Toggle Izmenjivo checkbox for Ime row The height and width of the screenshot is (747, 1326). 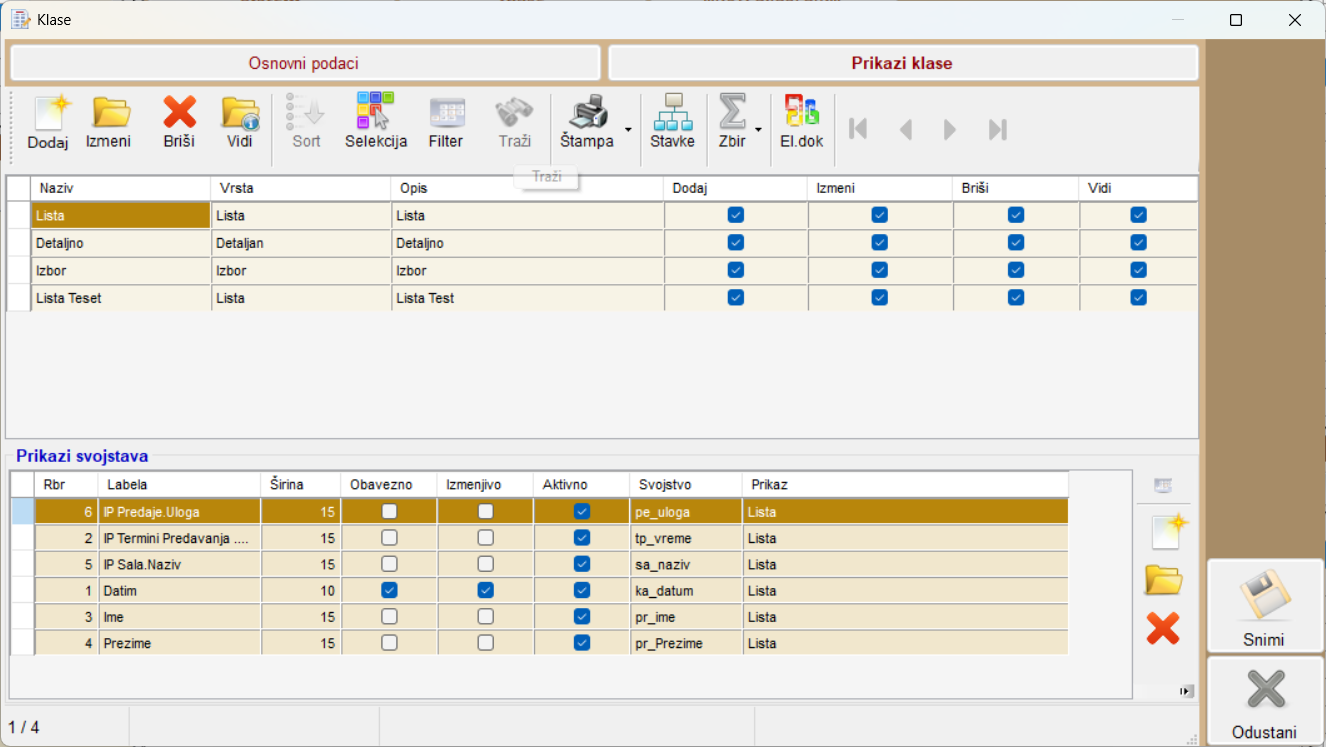point(485,617)
